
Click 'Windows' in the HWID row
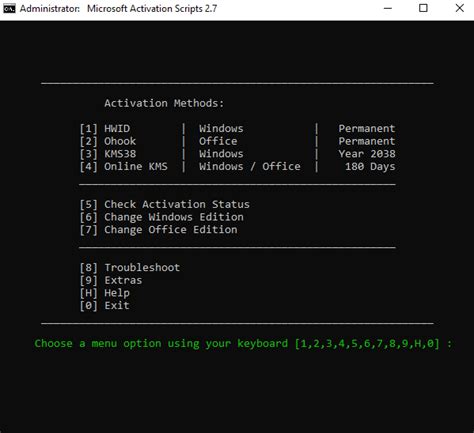coord(221,129)
